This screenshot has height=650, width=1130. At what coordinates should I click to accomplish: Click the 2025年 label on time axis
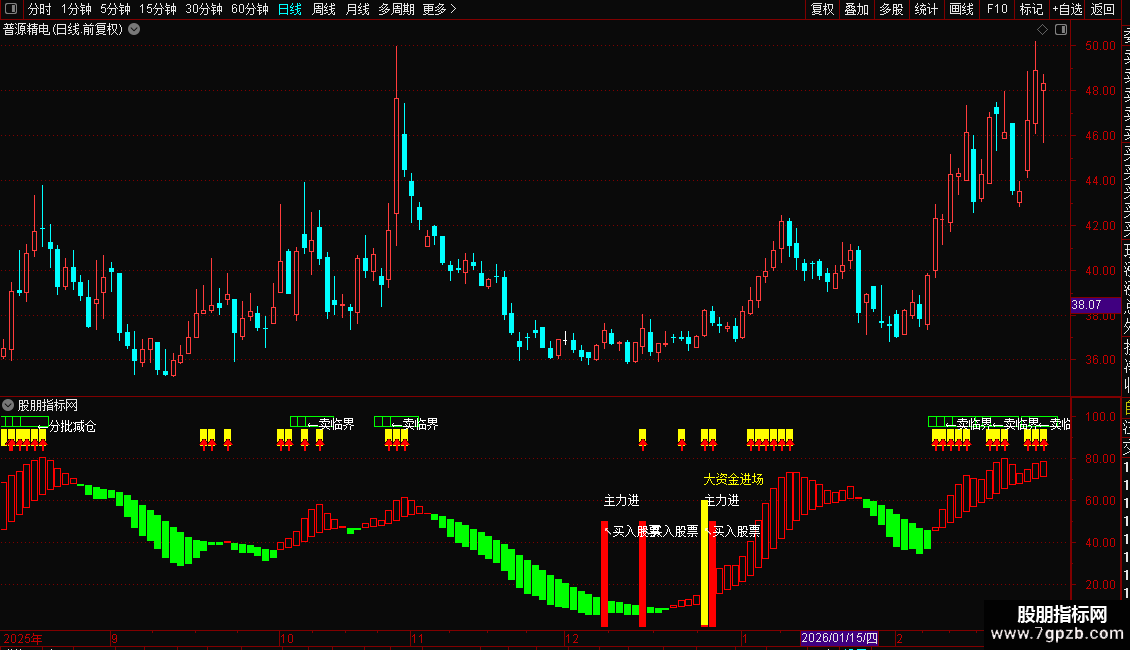(x=23, y=638)
